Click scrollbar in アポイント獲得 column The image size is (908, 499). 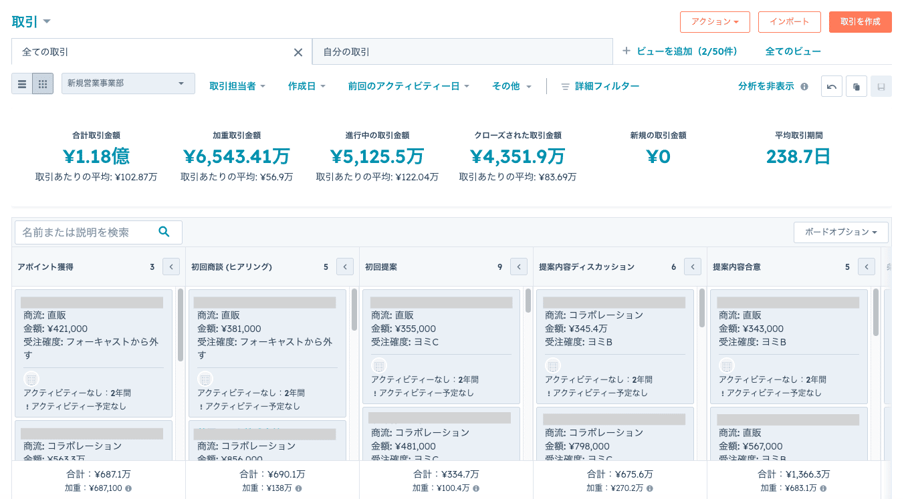pyautogui.click(x=180, y=324)
